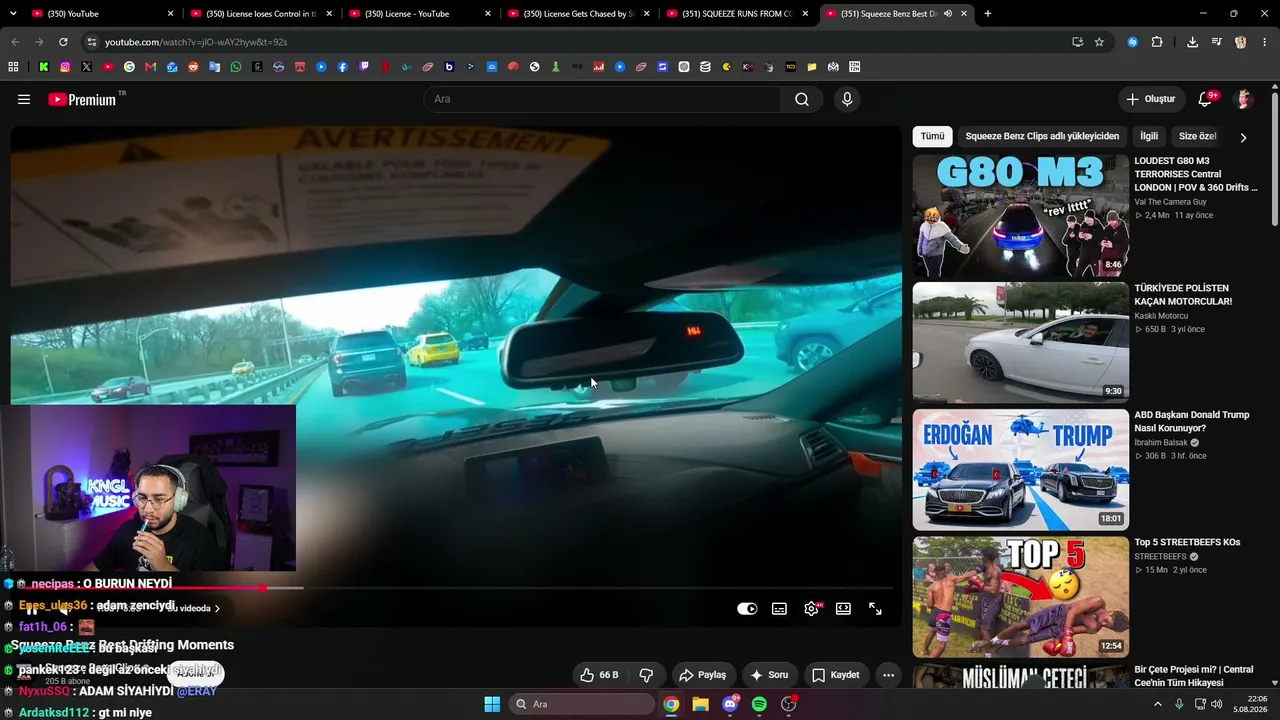Open 'TÜRKİYEDE POLİSTEN KAÇAN MOTORCULAR!' video title
This screenshot has width=1280, height=720.
[x=1183, y=295]
